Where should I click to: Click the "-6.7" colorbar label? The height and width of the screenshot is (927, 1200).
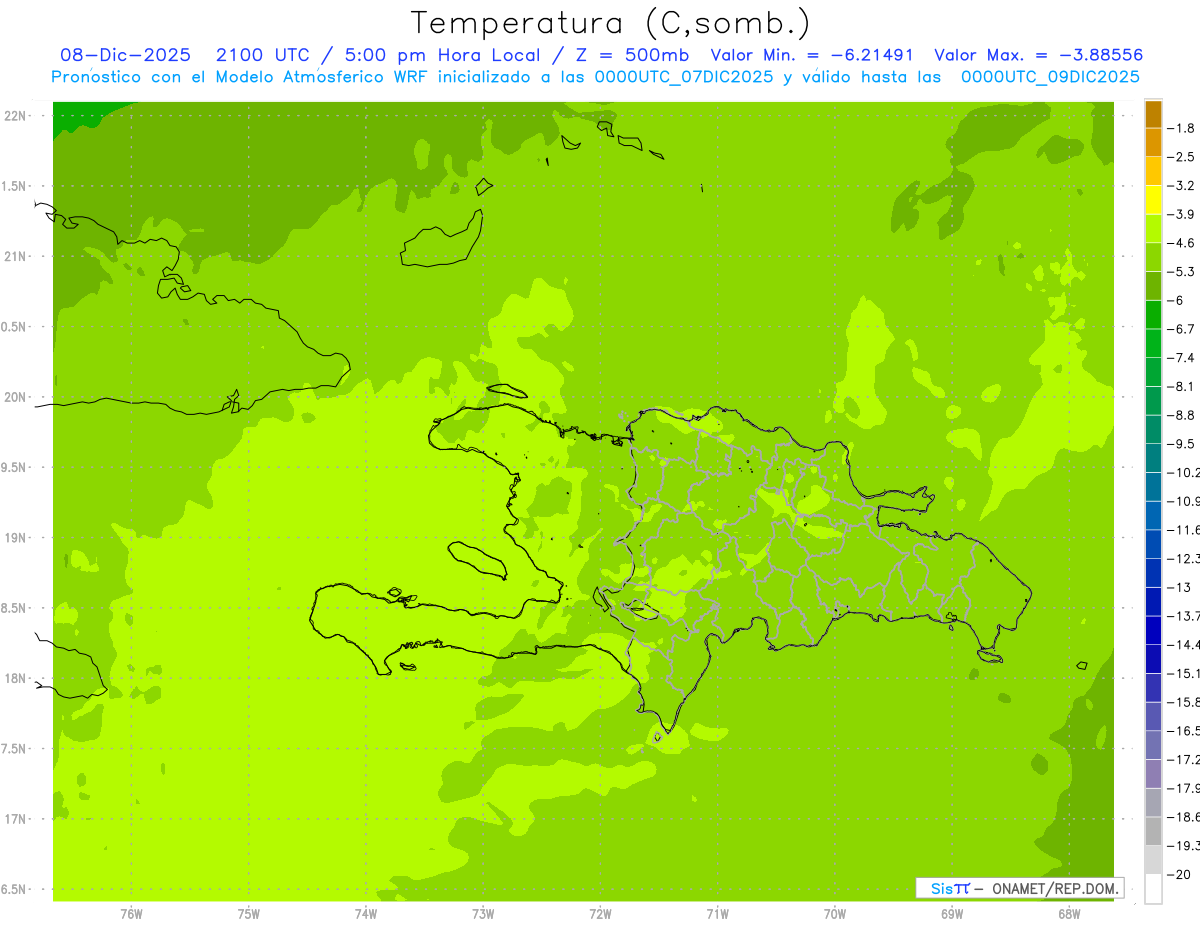point(1182,329)
